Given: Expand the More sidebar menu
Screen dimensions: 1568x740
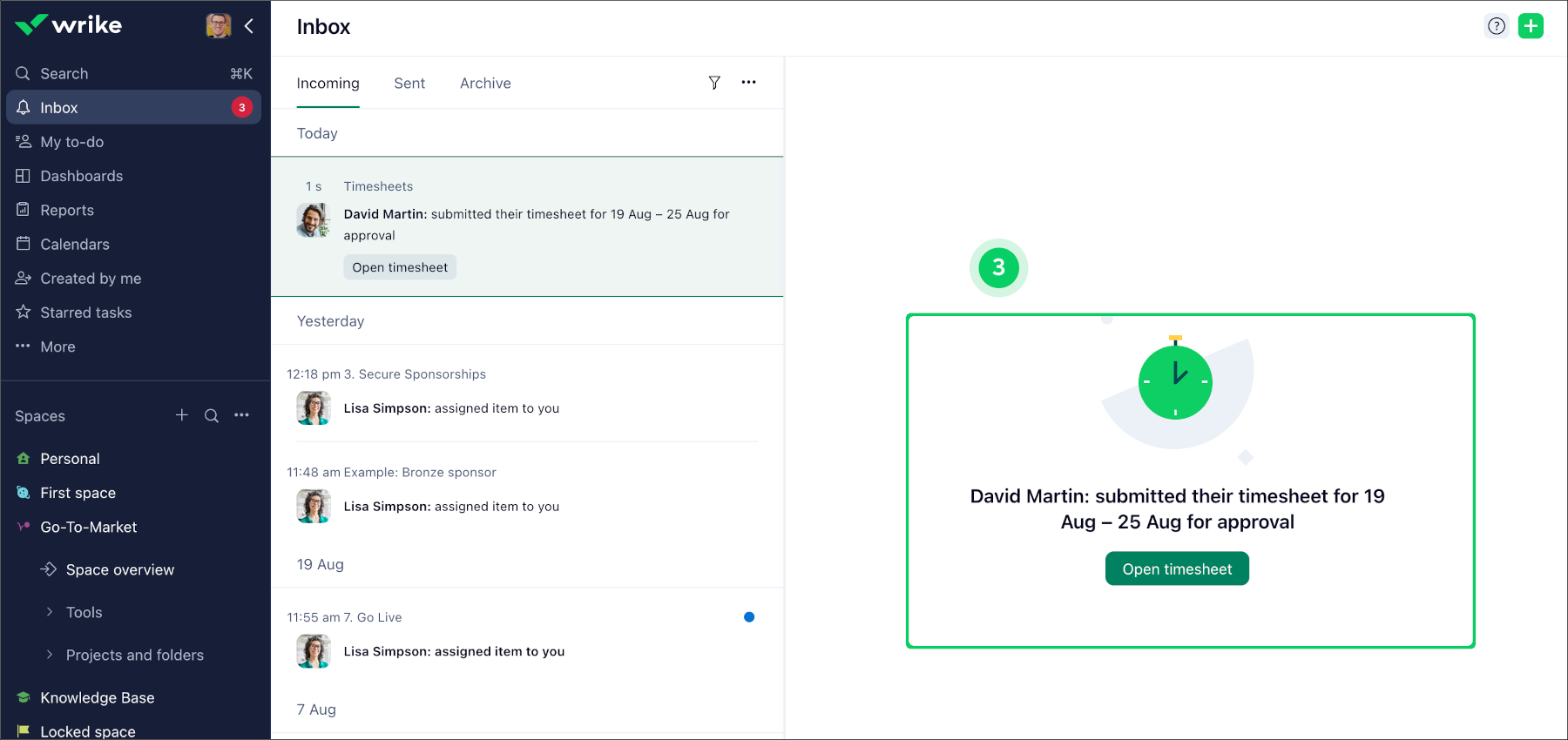Looking at the screenshot, I should tap(57, 346).
